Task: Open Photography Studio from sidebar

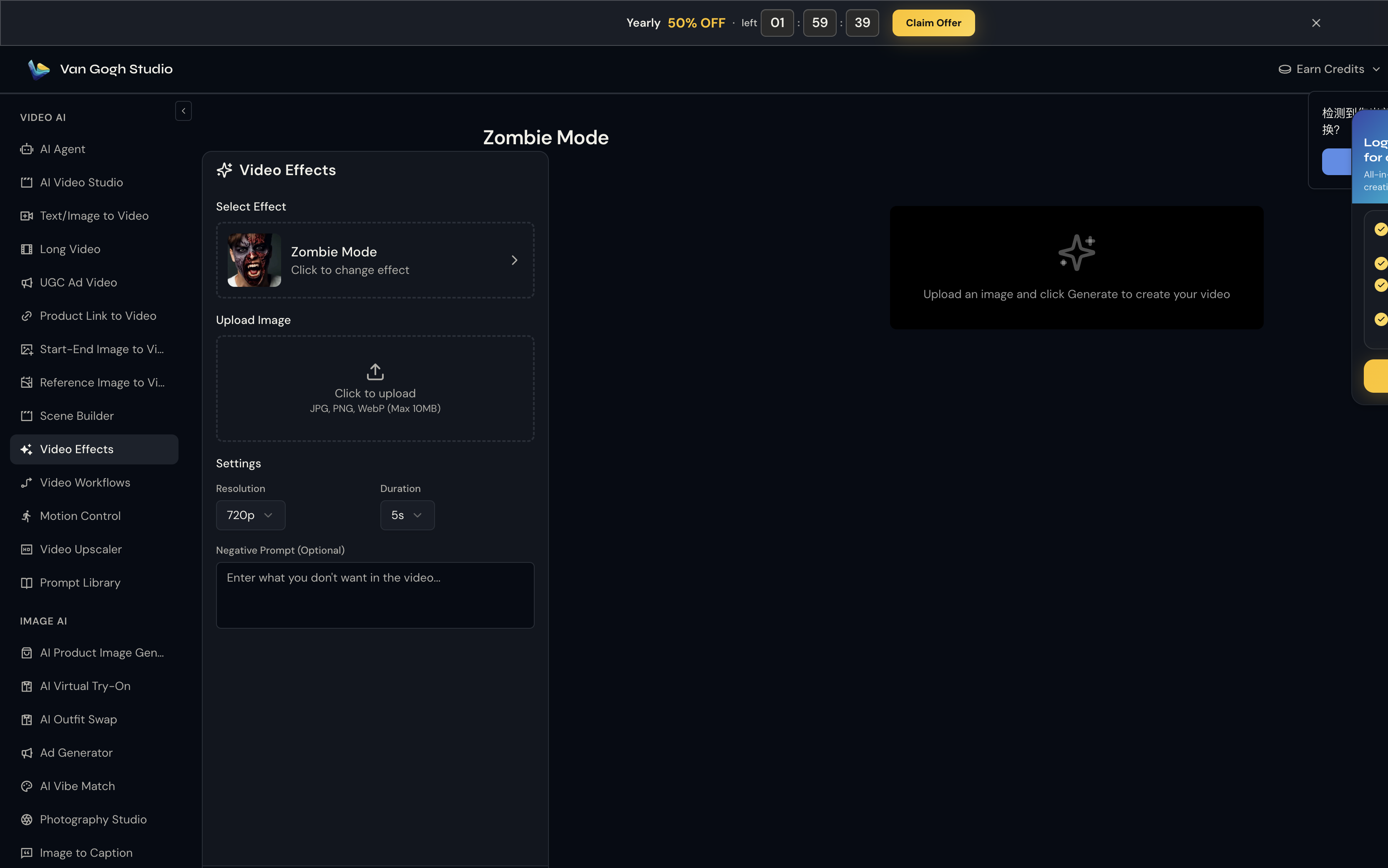Action: click(94, 819)
